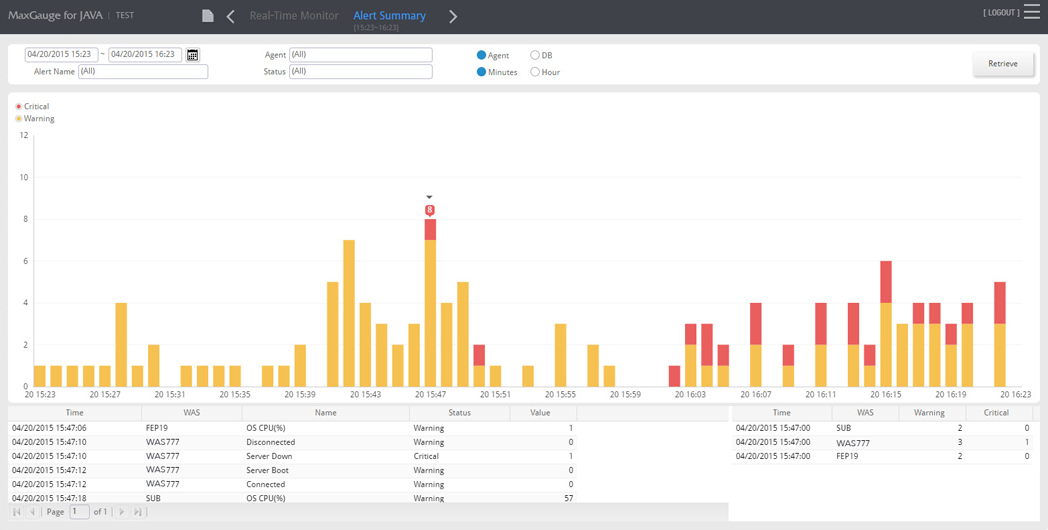Select the Alert Summary tab
The image size is (1048, 530).
(390, 15)
